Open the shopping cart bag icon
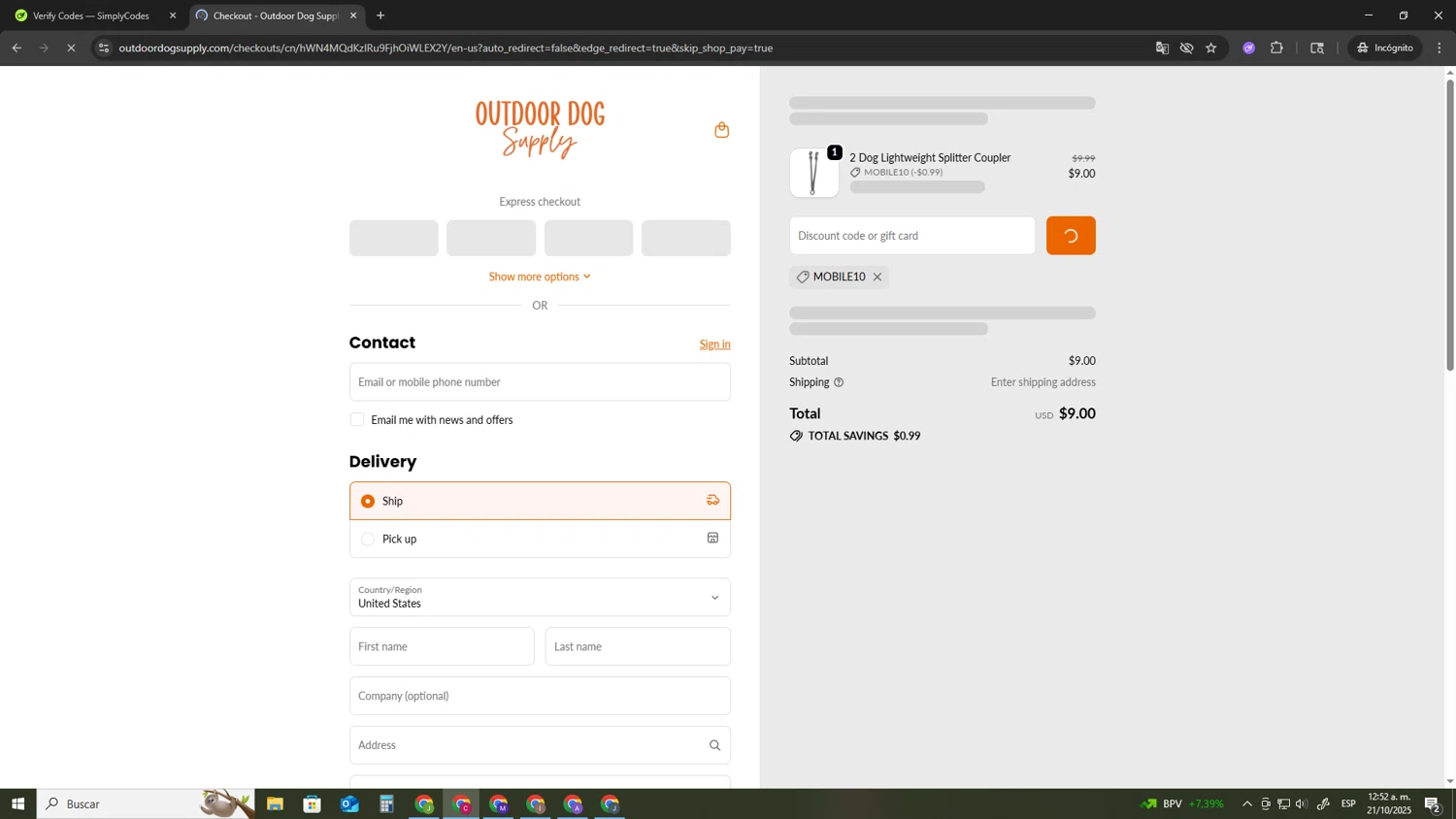The image size is (1456, 819). pyautogui.click(x=721, y=130)
